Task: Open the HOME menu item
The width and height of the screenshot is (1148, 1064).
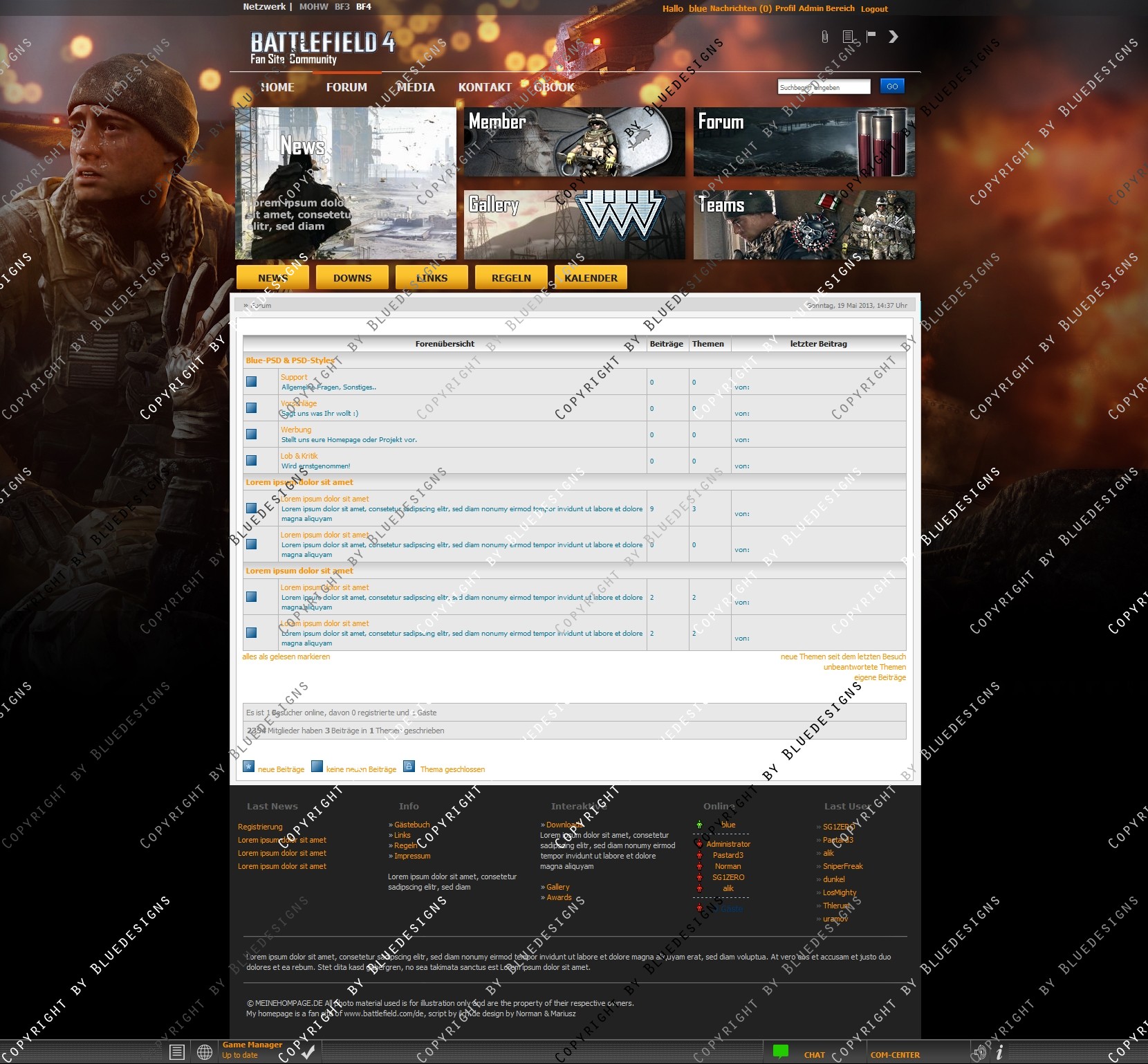Action: click(277, 87)
